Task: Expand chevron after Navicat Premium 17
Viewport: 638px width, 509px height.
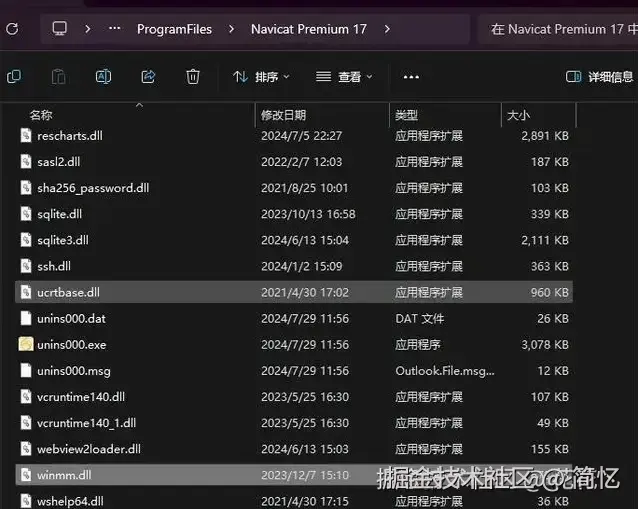Action: [387, 29]
